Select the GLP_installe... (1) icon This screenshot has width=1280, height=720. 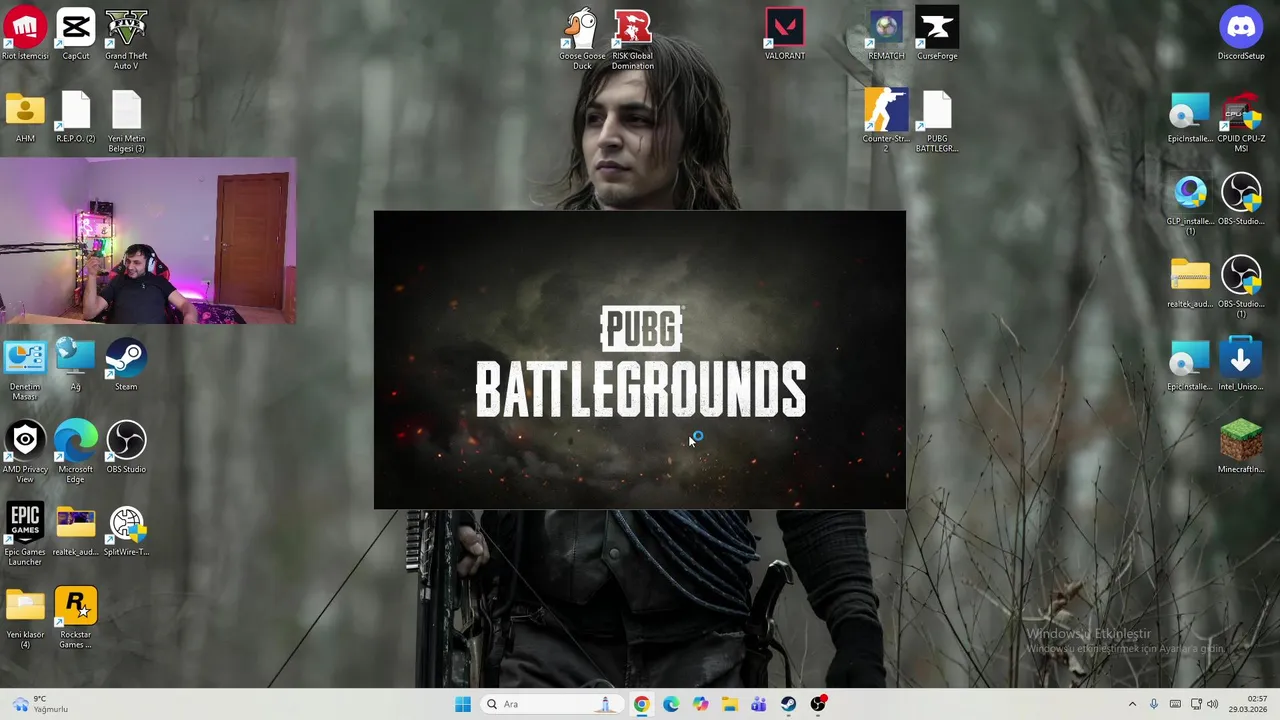pyautogui.click(x=1190, y=206)
